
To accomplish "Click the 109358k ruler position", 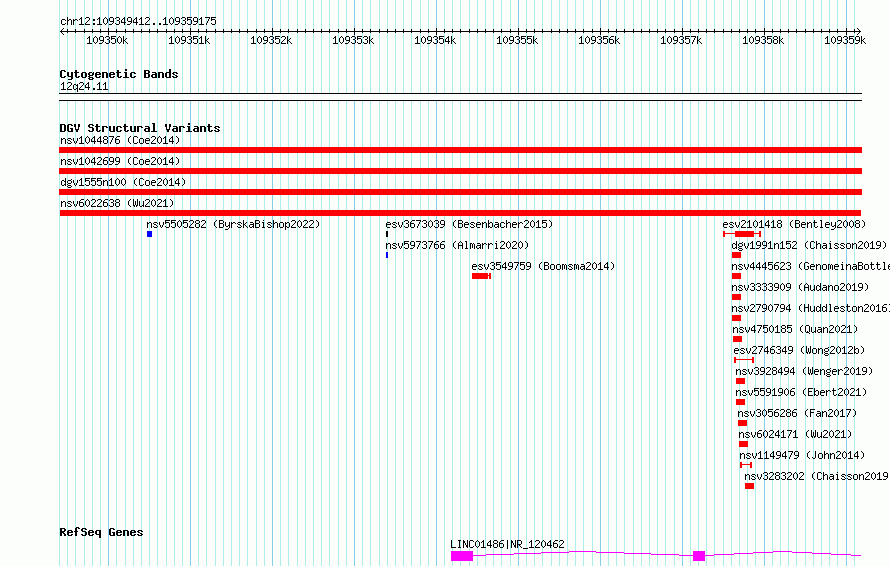I will coord(763,40).
